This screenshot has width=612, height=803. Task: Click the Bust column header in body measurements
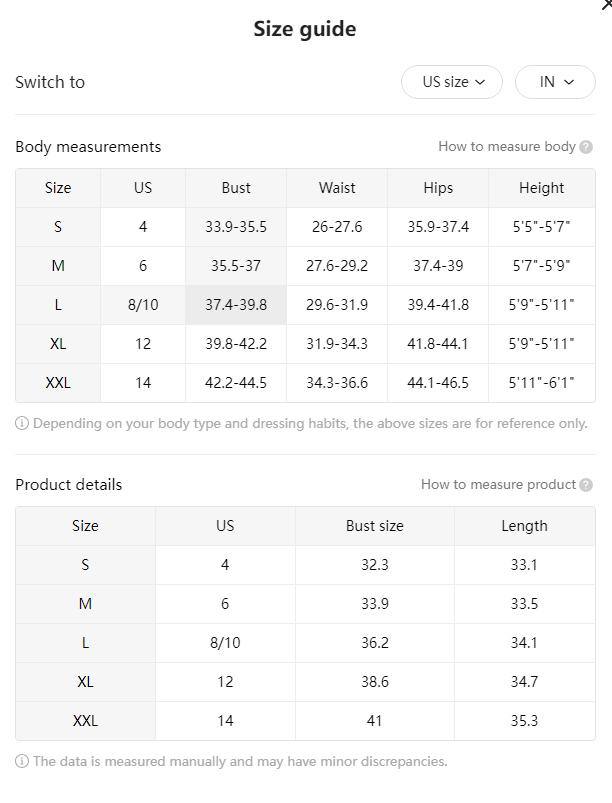[x=236, y=188]
